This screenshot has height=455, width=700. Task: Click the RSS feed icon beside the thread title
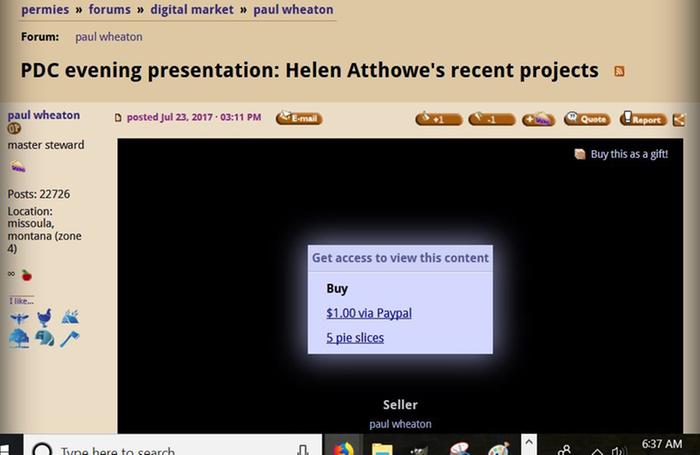pos(620,71)
